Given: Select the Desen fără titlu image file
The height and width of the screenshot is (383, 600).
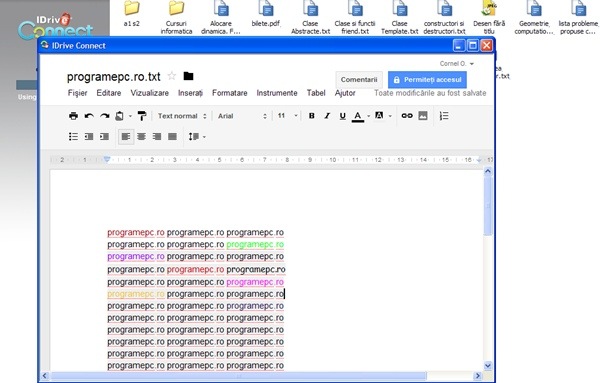Looking at the screenshot, I should [489, 17].
